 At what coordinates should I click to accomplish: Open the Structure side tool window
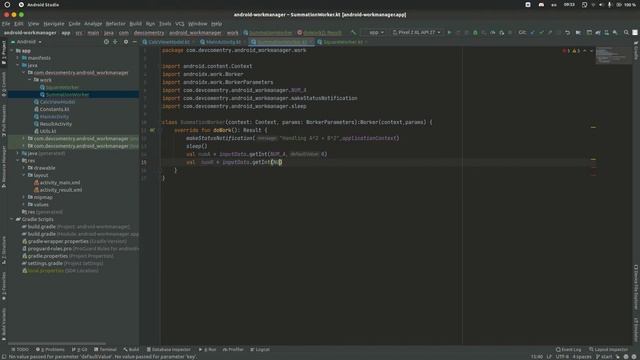click(x=4, y=250)
